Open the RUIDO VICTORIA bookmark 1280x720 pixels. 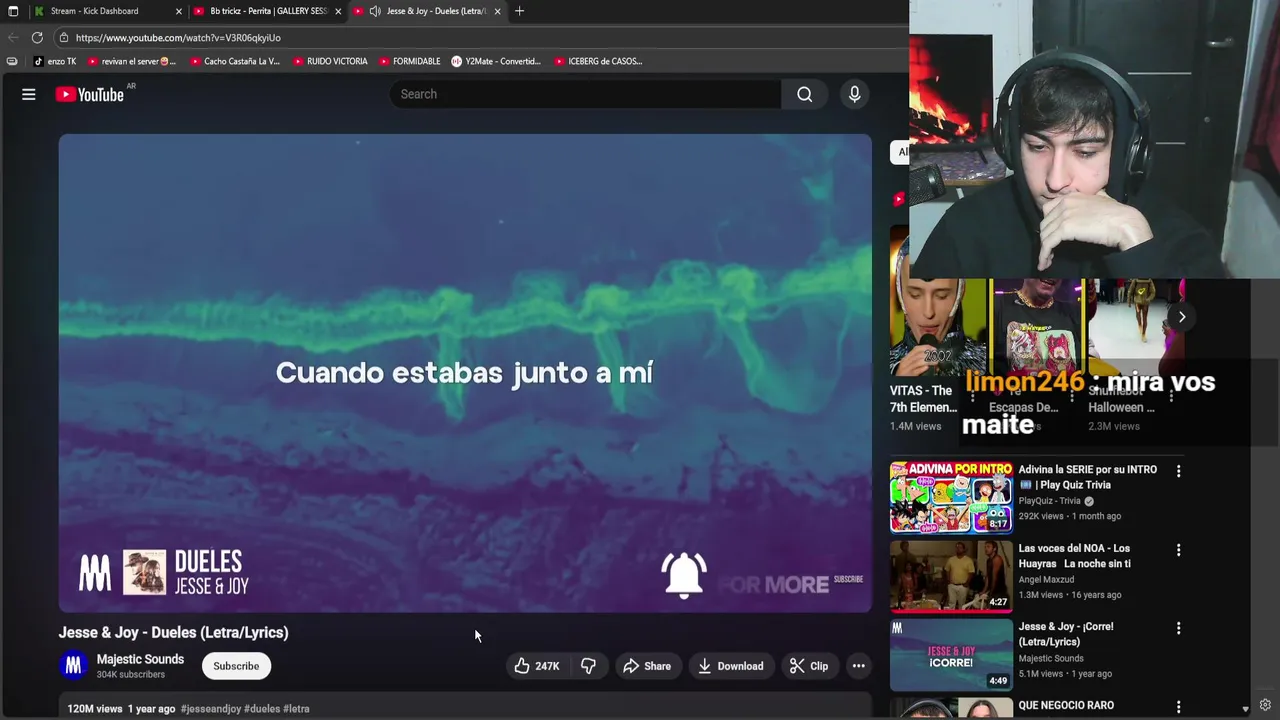click(331, 61)
